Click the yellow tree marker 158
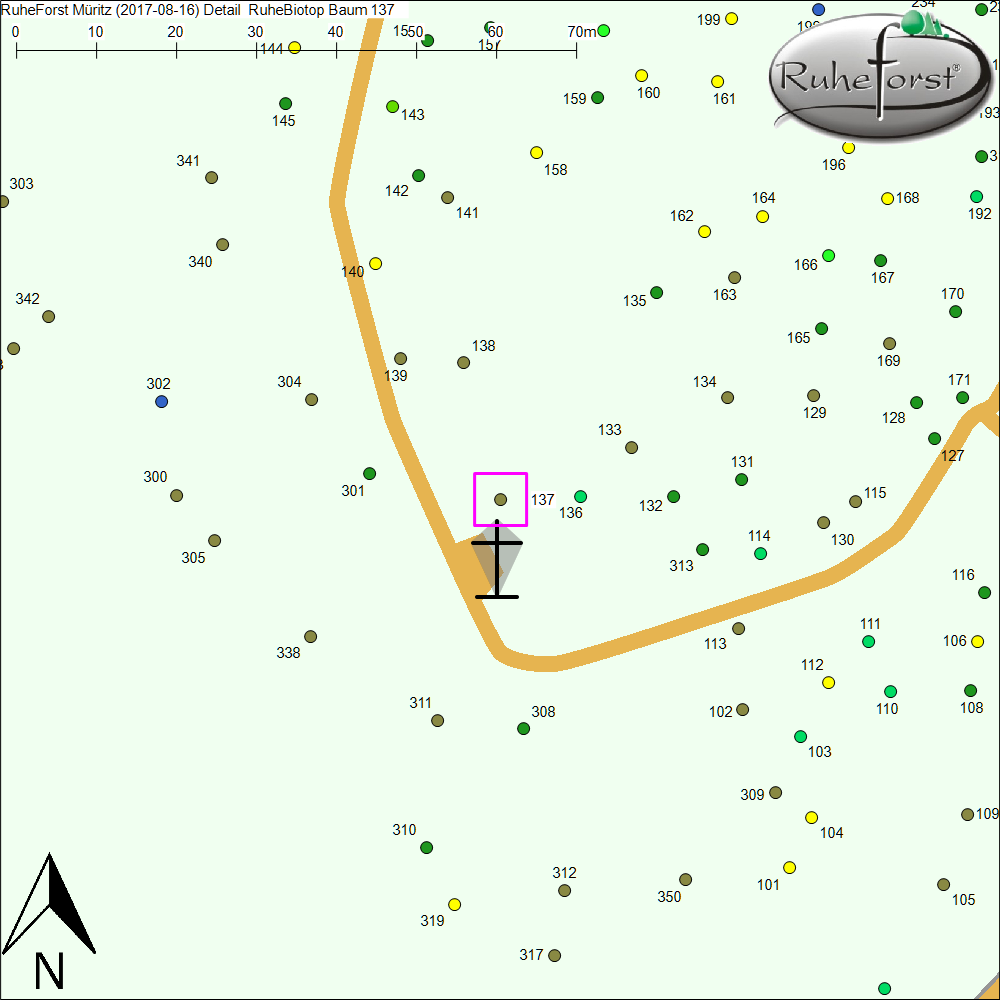The width and height of the screenshot is (1000, 1000). coord(536,153)
